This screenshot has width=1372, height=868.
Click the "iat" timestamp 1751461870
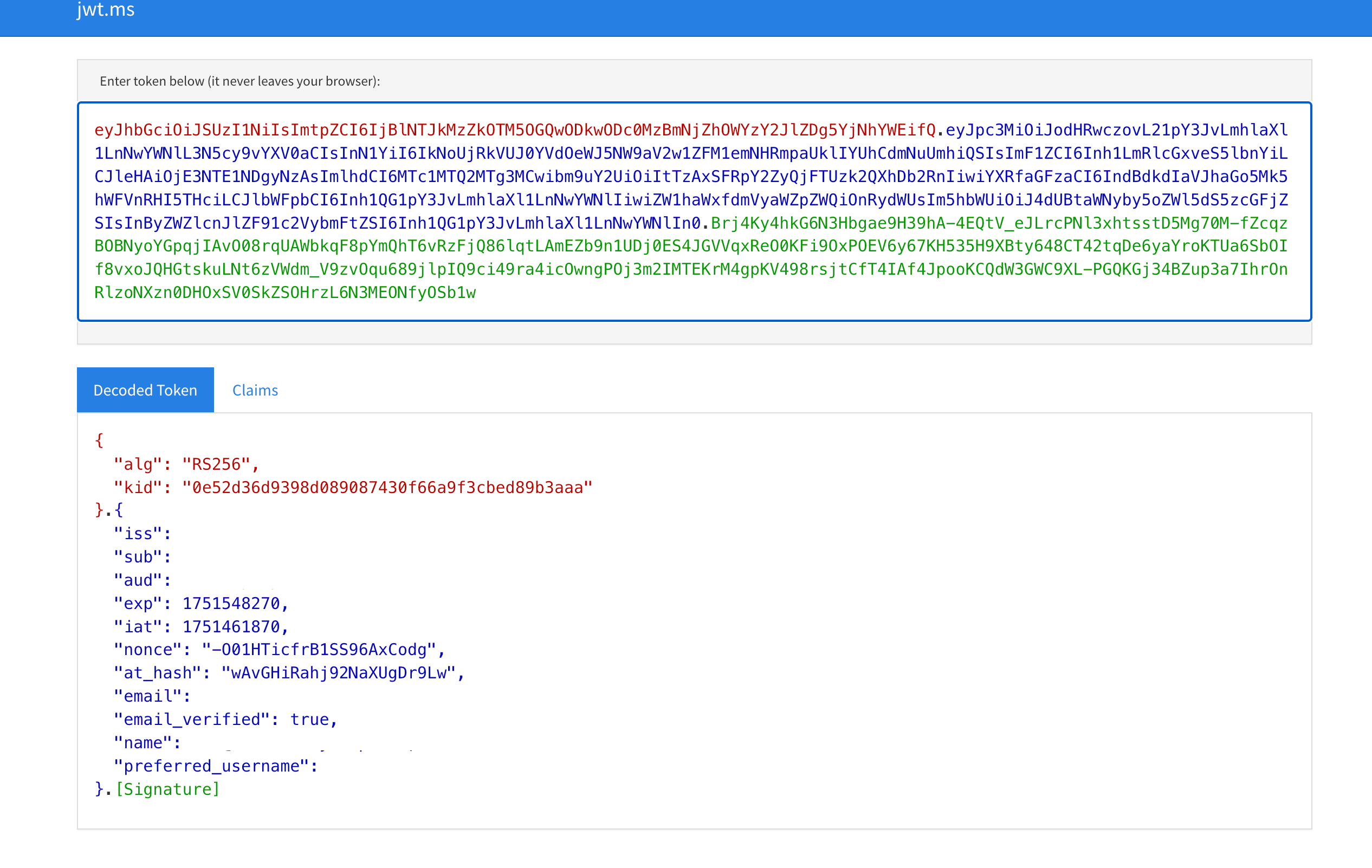click(231, 627)
